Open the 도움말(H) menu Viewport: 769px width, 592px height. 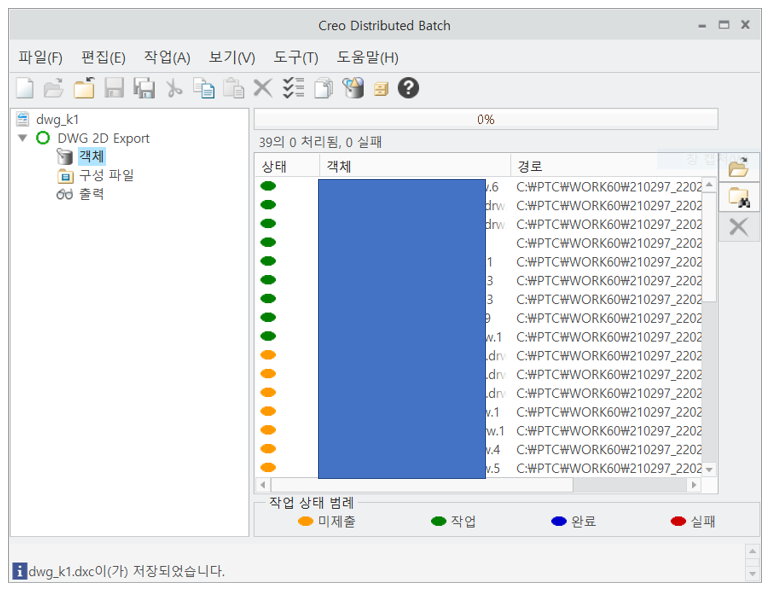tap(367, 57)
